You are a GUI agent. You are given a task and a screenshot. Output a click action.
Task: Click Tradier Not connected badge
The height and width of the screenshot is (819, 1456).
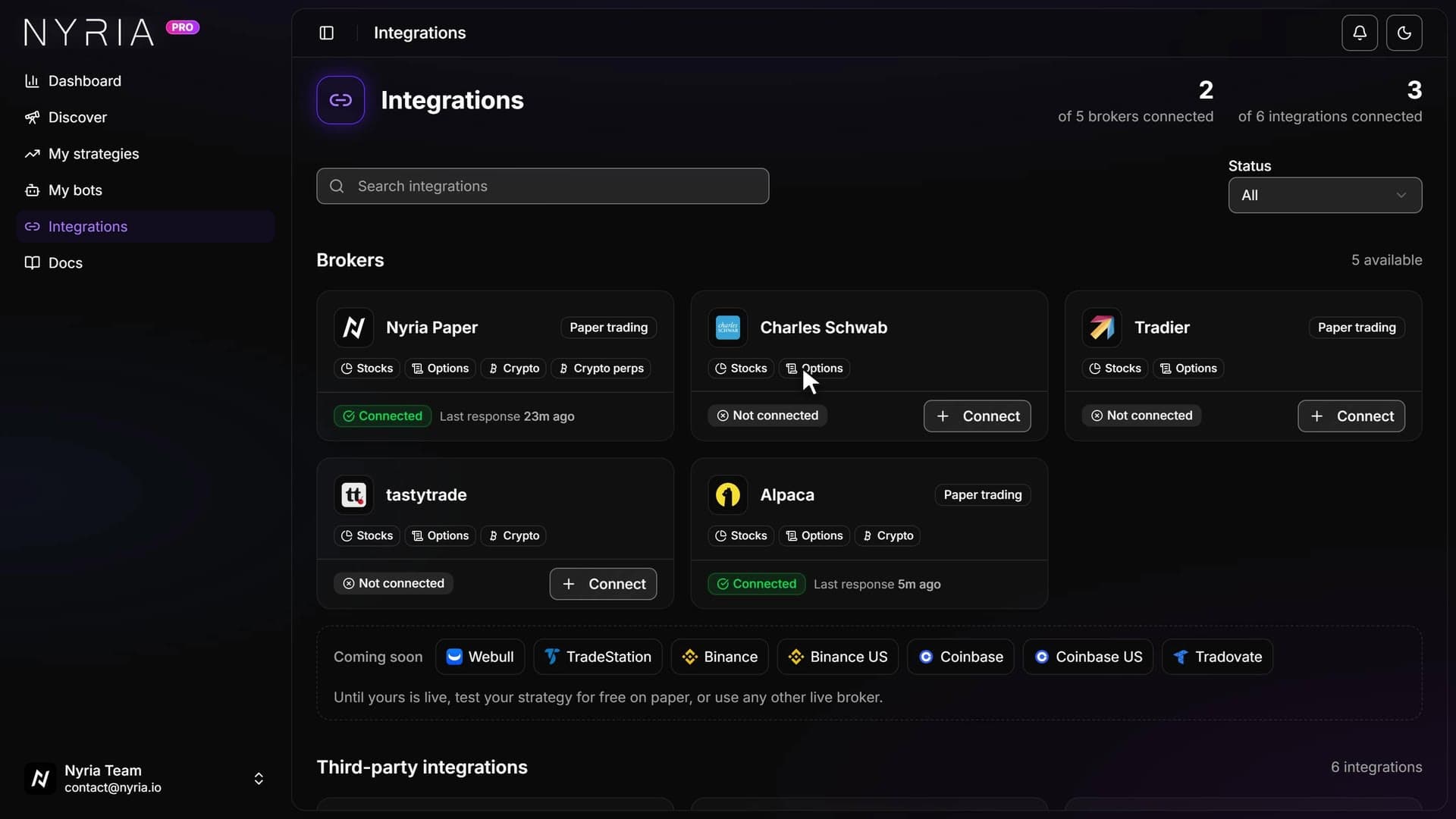point(1141,416)
